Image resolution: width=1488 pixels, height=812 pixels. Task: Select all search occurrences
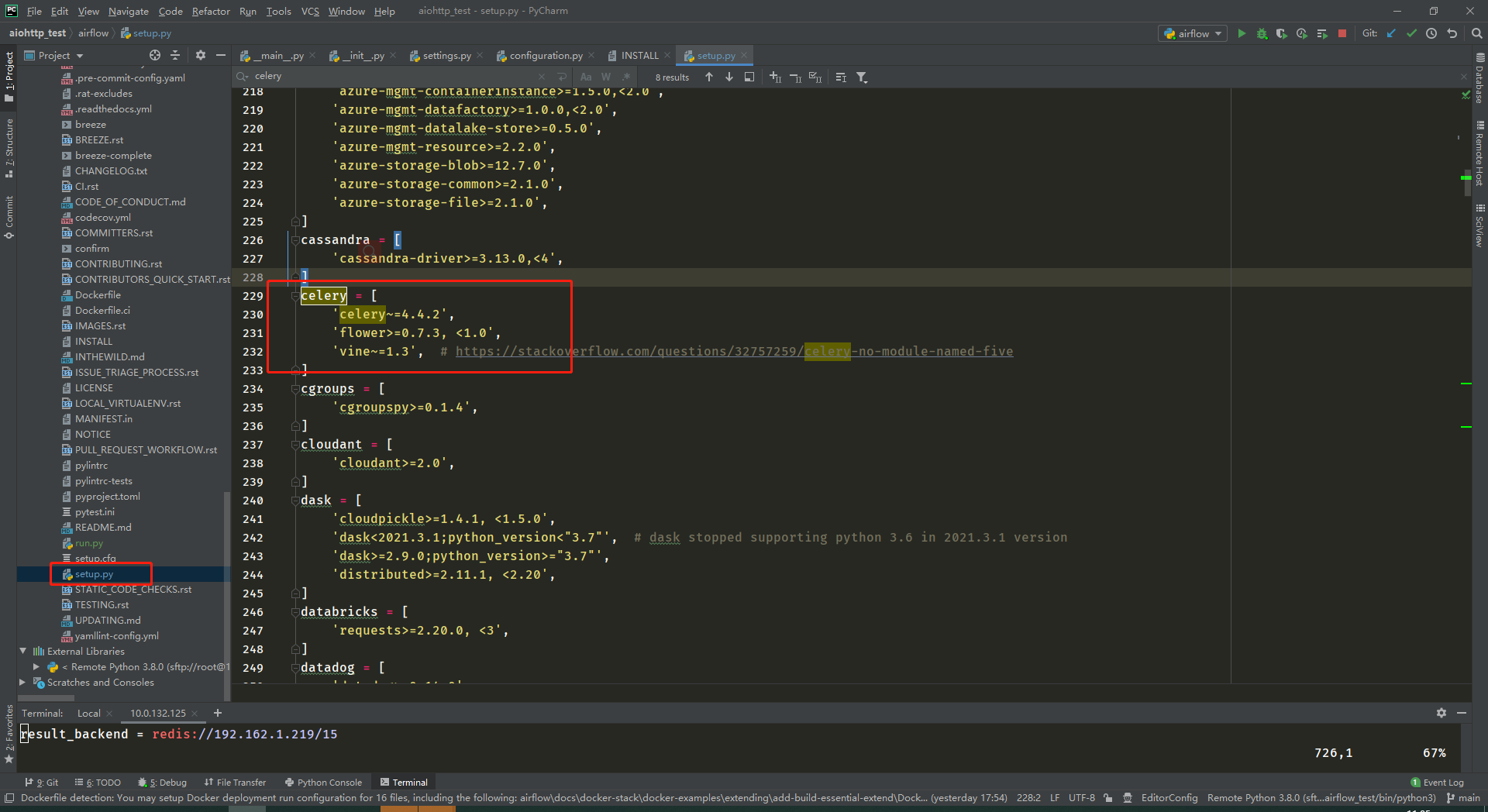tap(815, 77)
